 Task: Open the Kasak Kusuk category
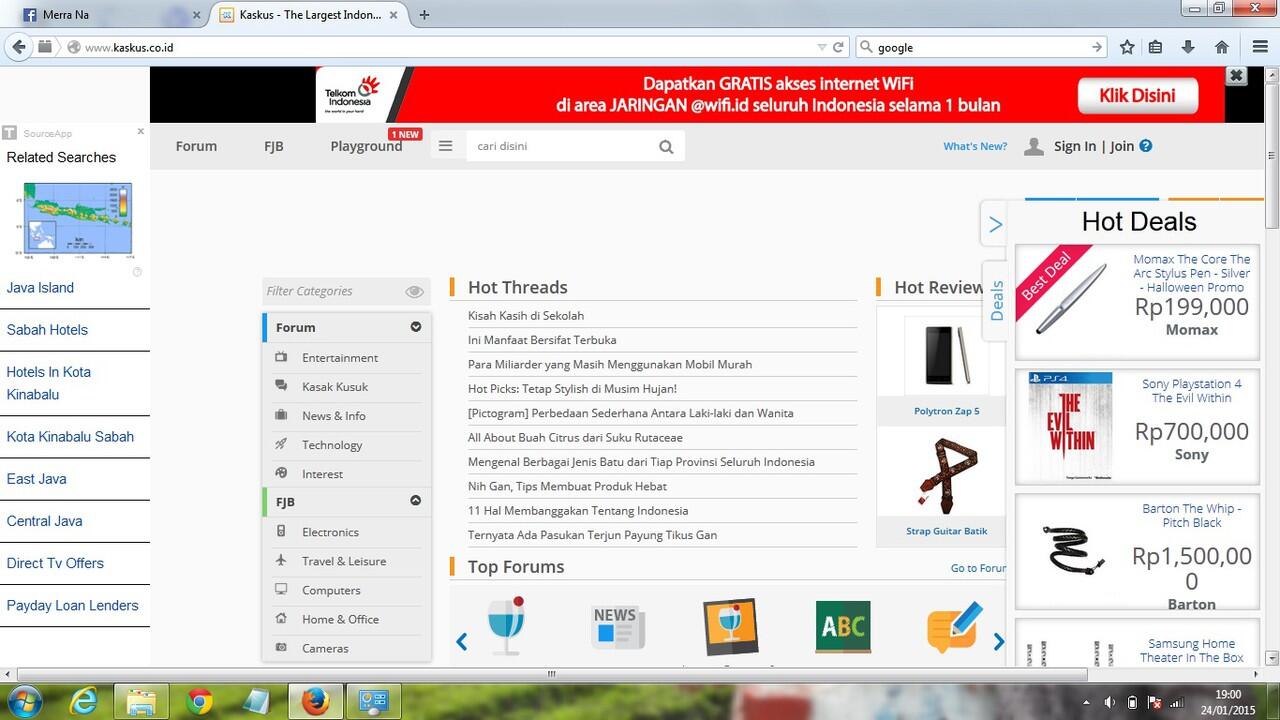335,387
